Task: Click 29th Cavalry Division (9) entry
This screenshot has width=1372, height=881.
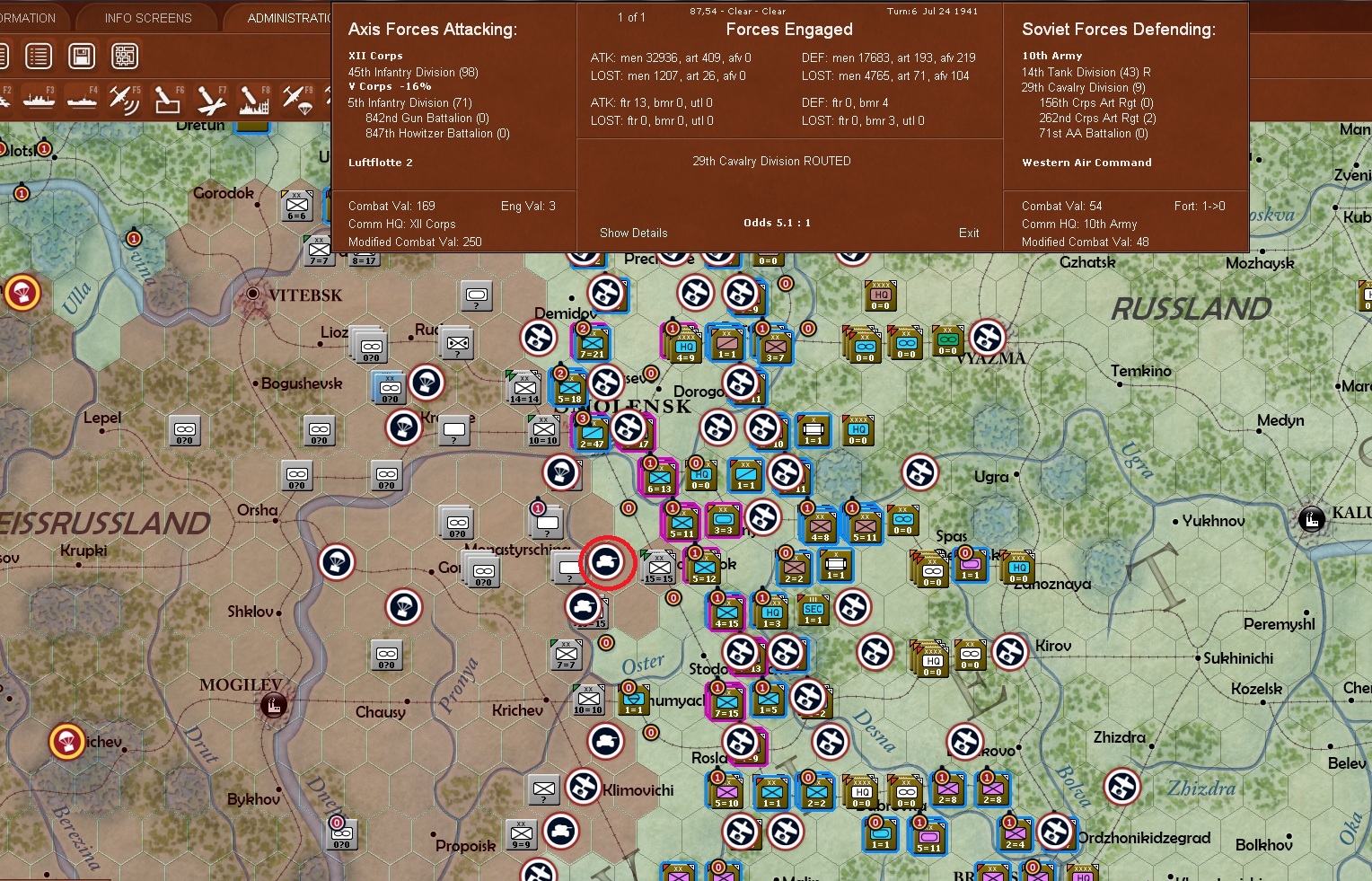Action: [x=1083, y=87]
